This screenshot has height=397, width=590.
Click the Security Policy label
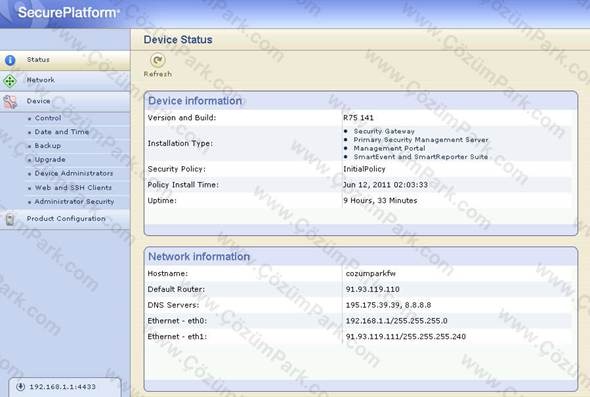pyautogui.click(x=176, y=169)
